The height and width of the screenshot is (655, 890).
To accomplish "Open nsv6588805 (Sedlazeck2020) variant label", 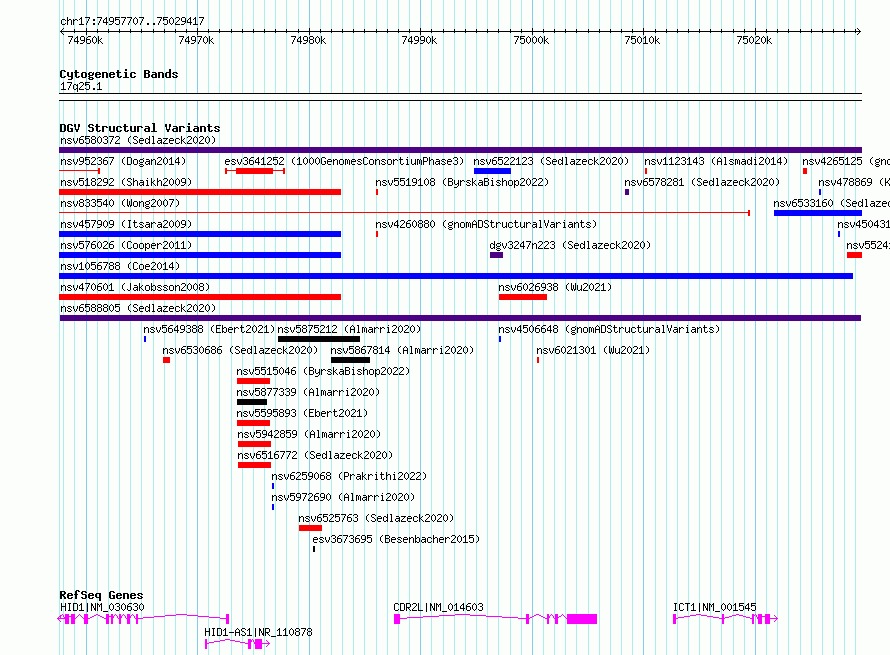I will coord(138,308).
